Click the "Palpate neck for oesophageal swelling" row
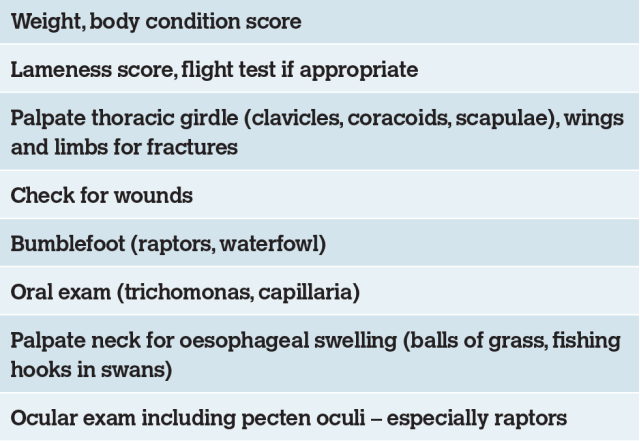The image size is (640, 441). tap(320, 354)
